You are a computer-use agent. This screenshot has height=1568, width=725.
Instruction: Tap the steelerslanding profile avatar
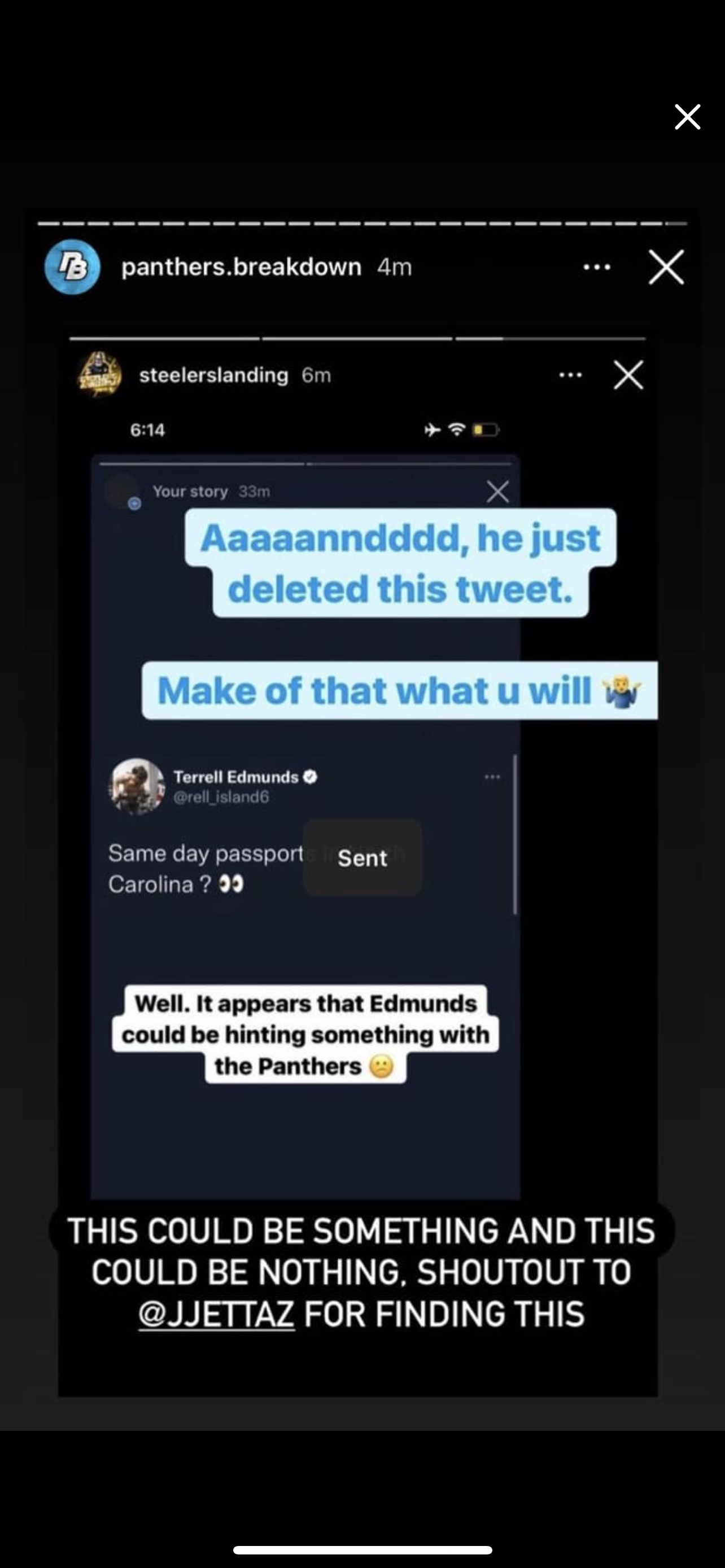pos(99,374)
